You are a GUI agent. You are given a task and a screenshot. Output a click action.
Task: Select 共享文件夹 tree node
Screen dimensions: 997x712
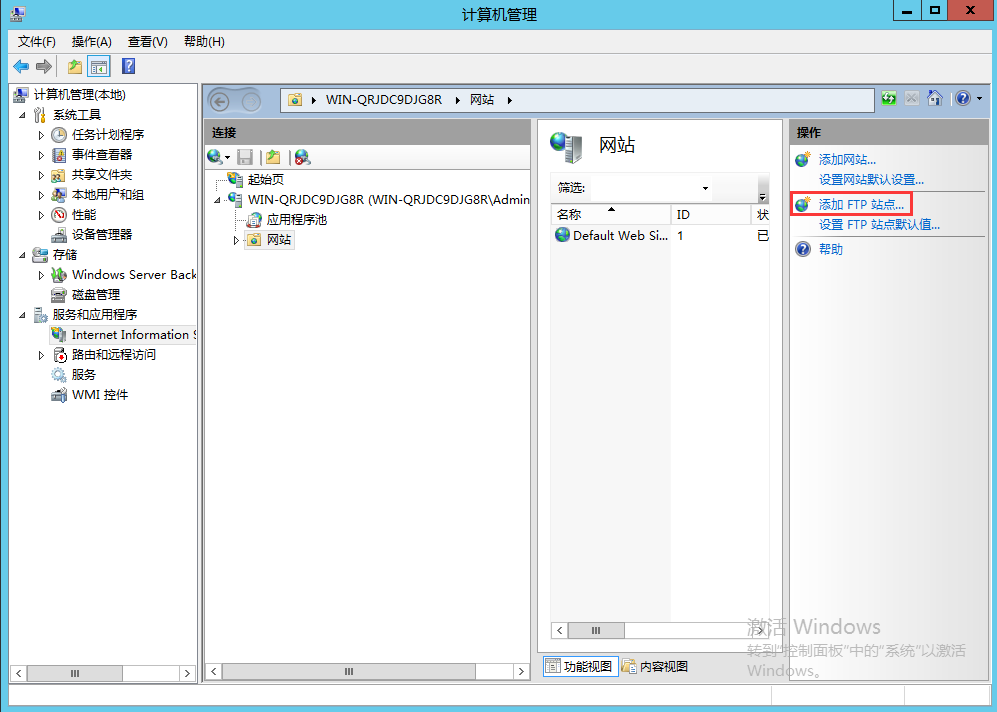coord(102,175)
